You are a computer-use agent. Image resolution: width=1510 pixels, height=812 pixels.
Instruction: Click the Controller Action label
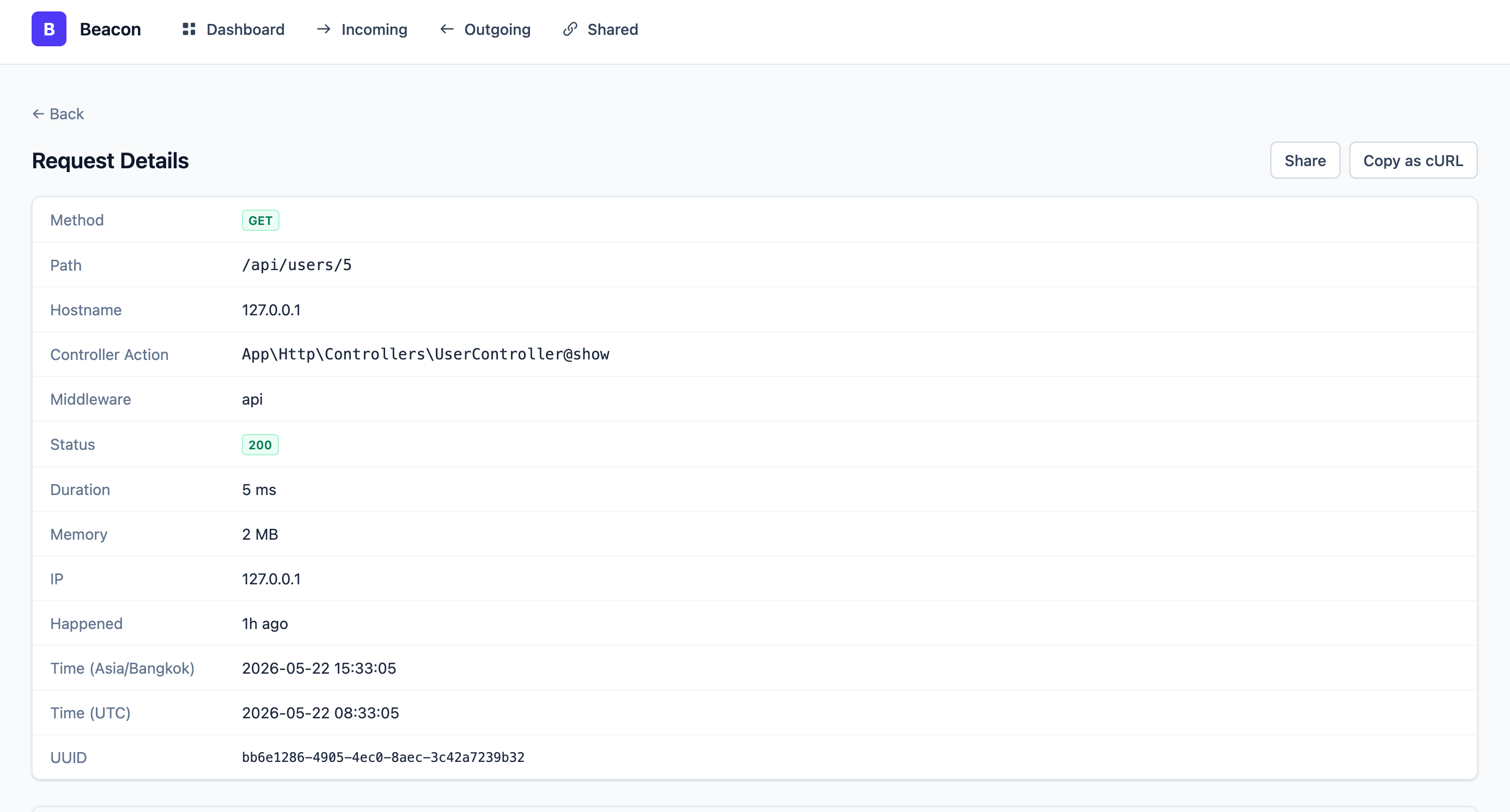click(109, 355)
